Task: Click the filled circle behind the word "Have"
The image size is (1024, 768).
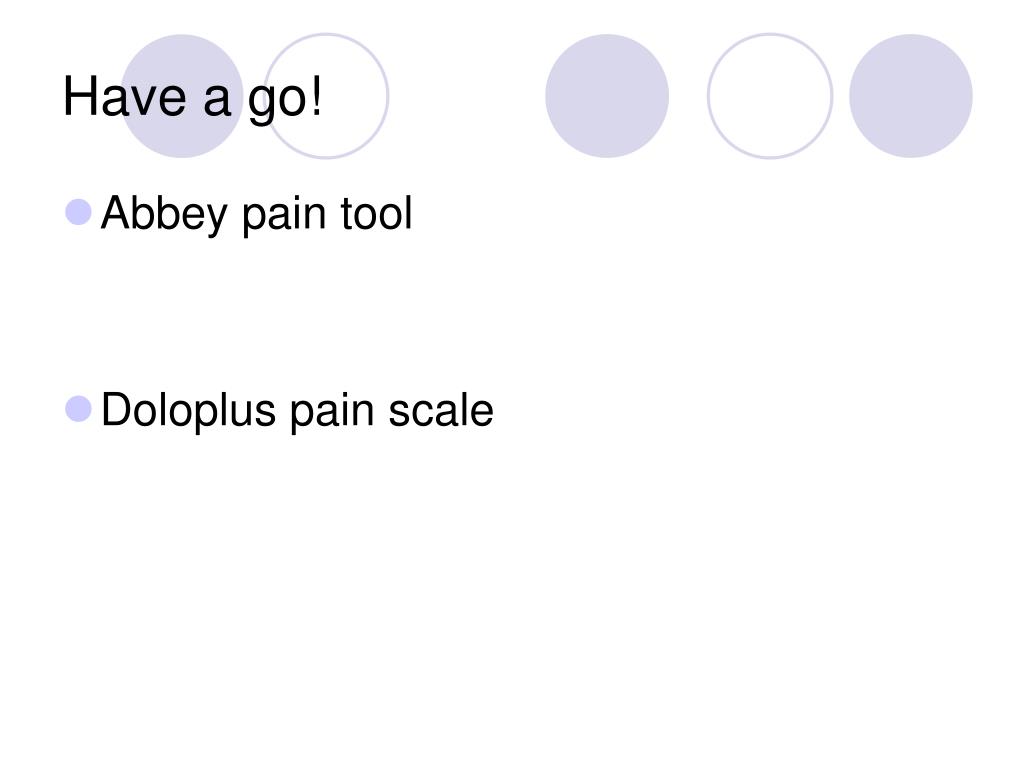Action: coord(182,96)
